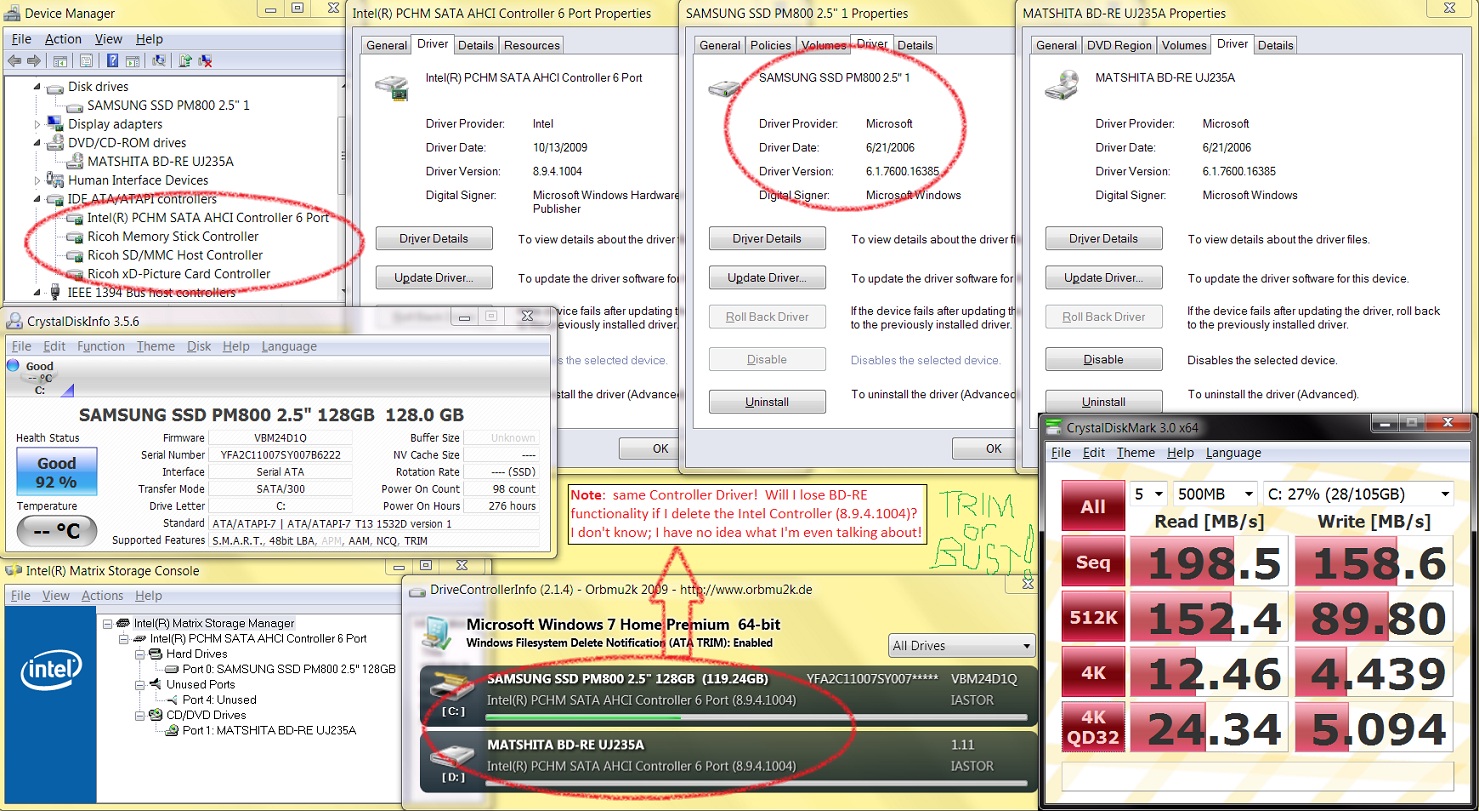Click the Good 92% health status box
1479x811 pixels.
click(x=57, y=472)
